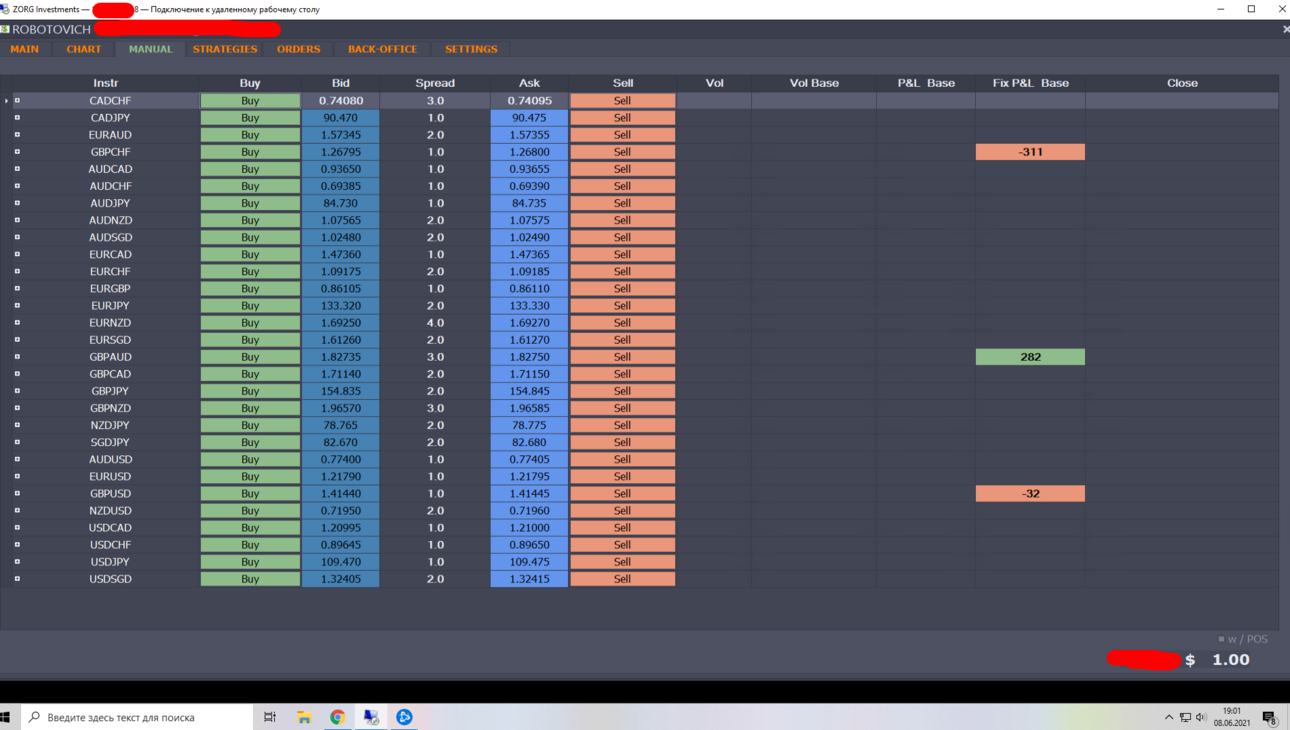Click Buy for EURGBP
The height and width of the screenshot is (730, 1290).
click(250, 288)
